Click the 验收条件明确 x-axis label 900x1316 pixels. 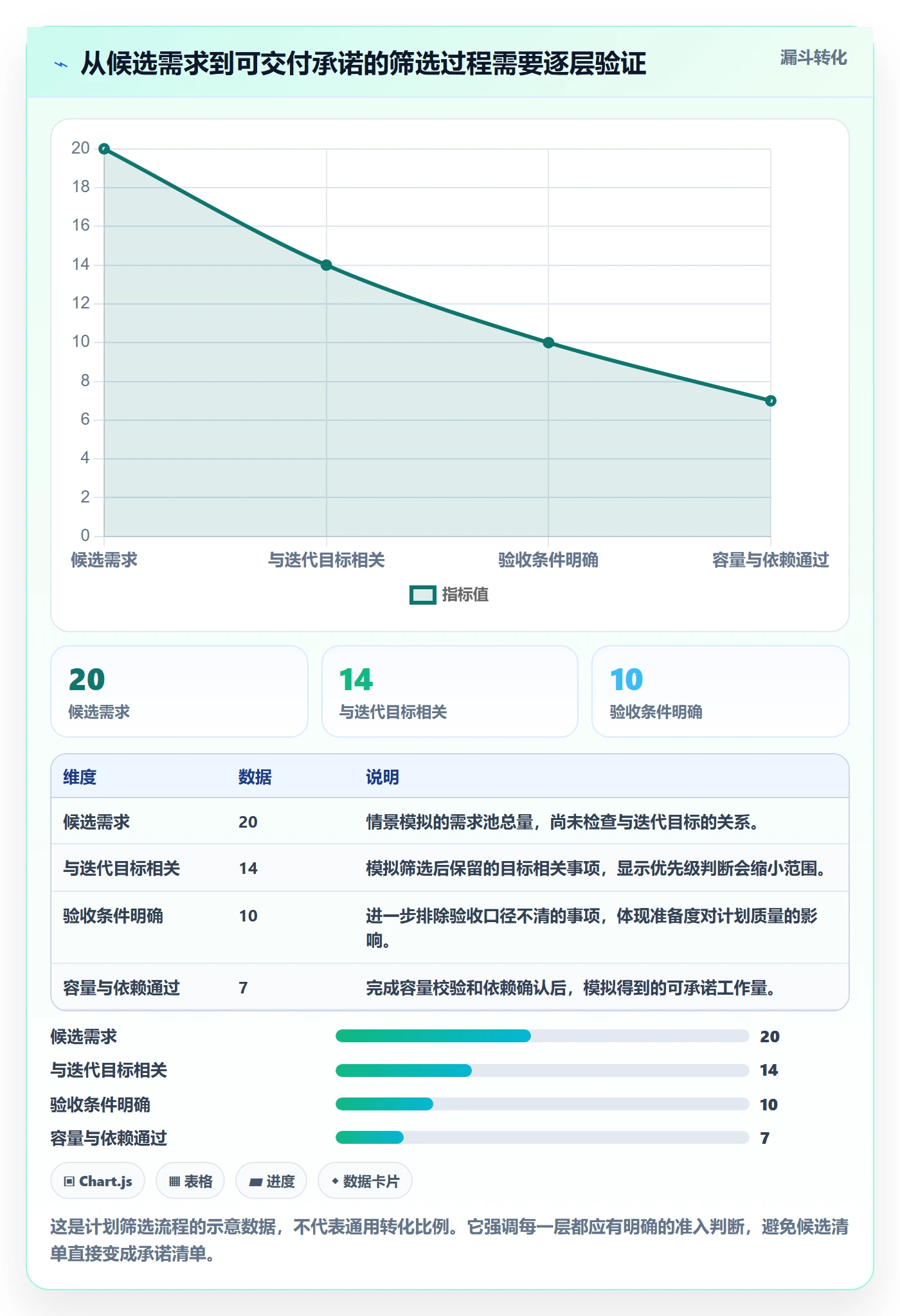point(548,560)
